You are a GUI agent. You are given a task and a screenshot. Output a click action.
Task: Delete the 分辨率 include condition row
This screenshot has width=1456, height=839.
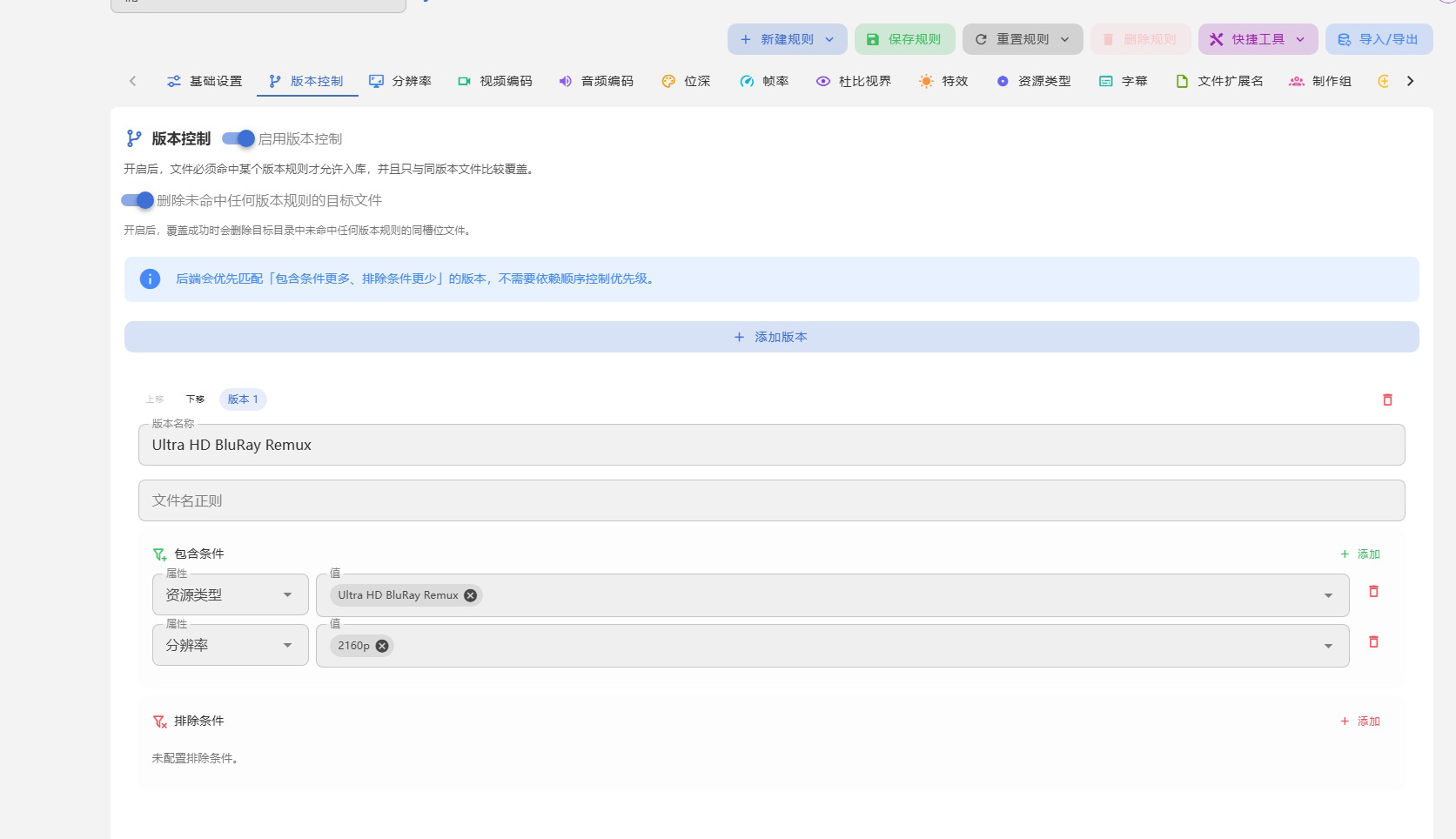tap(1373, 642)
